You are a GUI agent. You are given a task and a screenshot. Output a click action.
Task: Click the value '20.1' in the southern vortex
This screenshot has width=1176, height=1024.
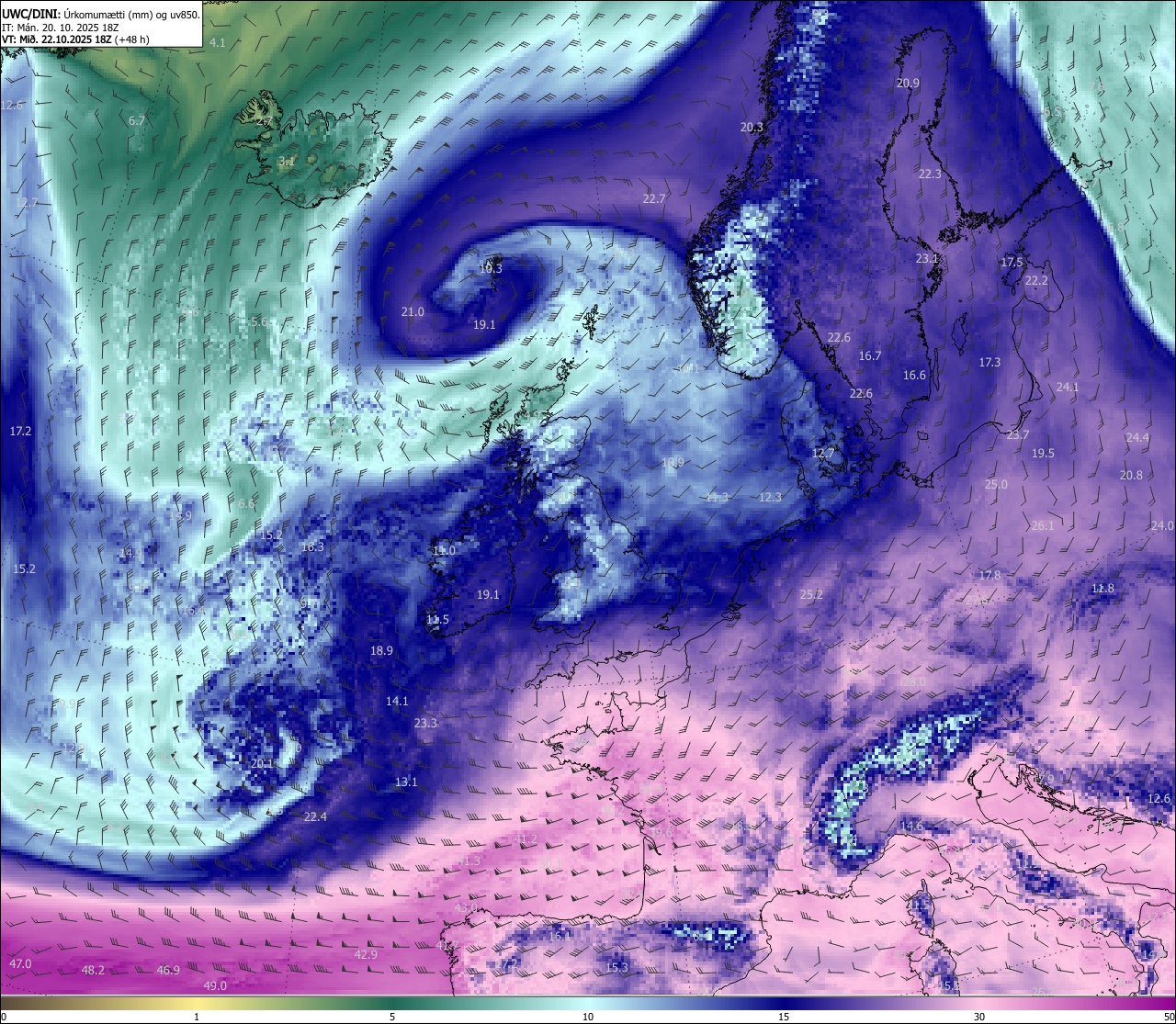262,762
